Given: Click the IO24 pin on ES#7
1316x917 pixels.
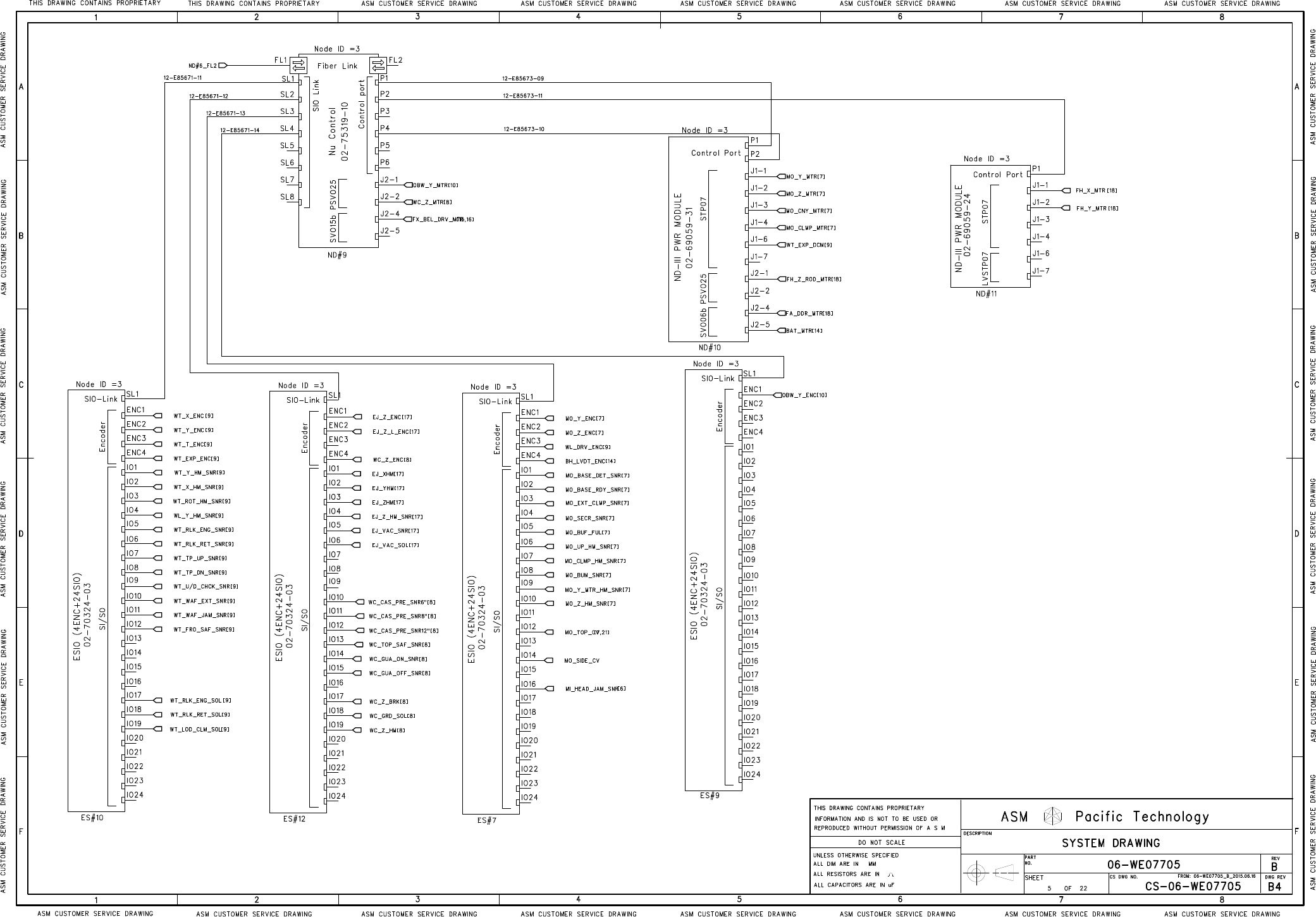Looking at the screenshot, I should 529,797.
